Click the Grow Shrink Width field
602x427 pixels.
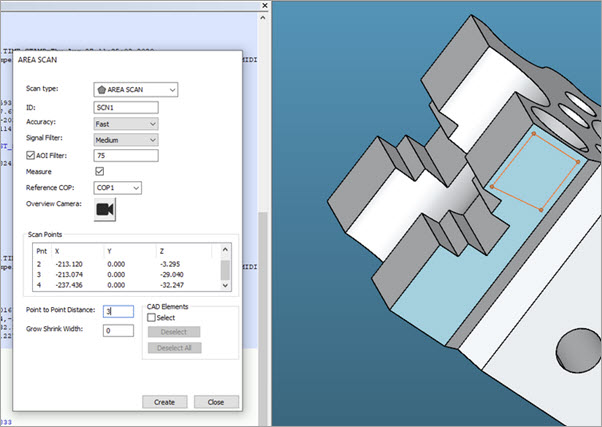point(118,330)
